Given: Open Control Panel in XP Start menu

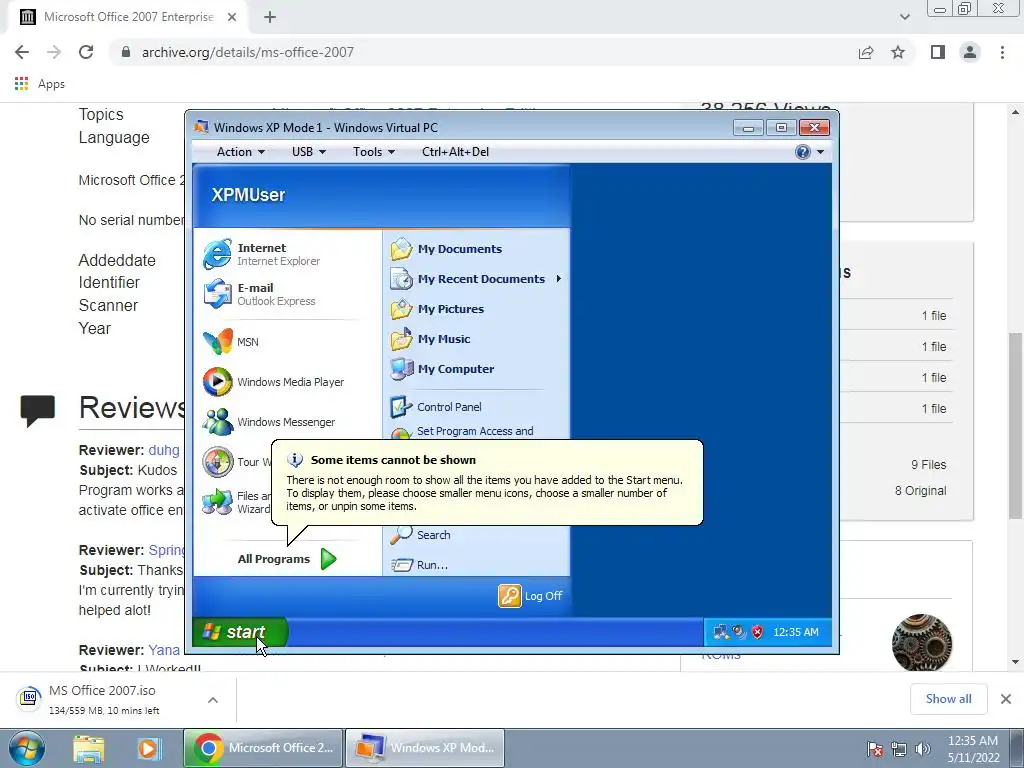Looking at the screenshot, I should (436, 407).
